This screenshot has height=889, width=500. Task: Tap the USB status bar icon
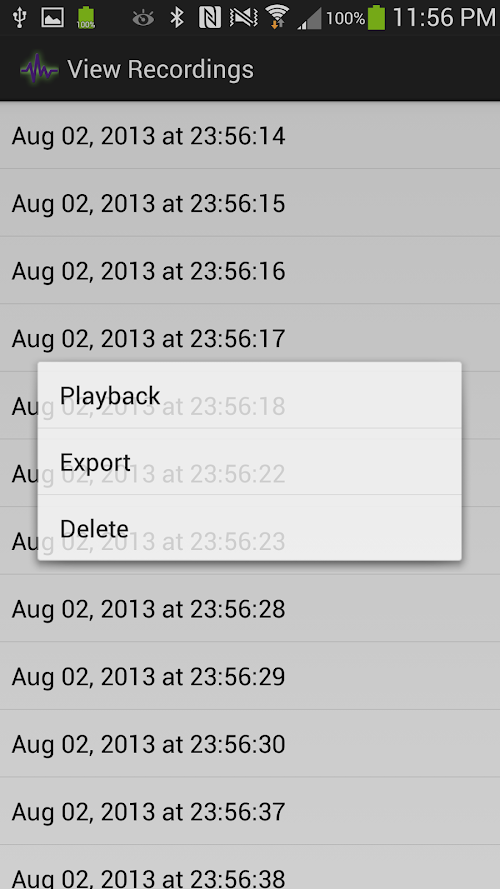(x=20, y=18)
